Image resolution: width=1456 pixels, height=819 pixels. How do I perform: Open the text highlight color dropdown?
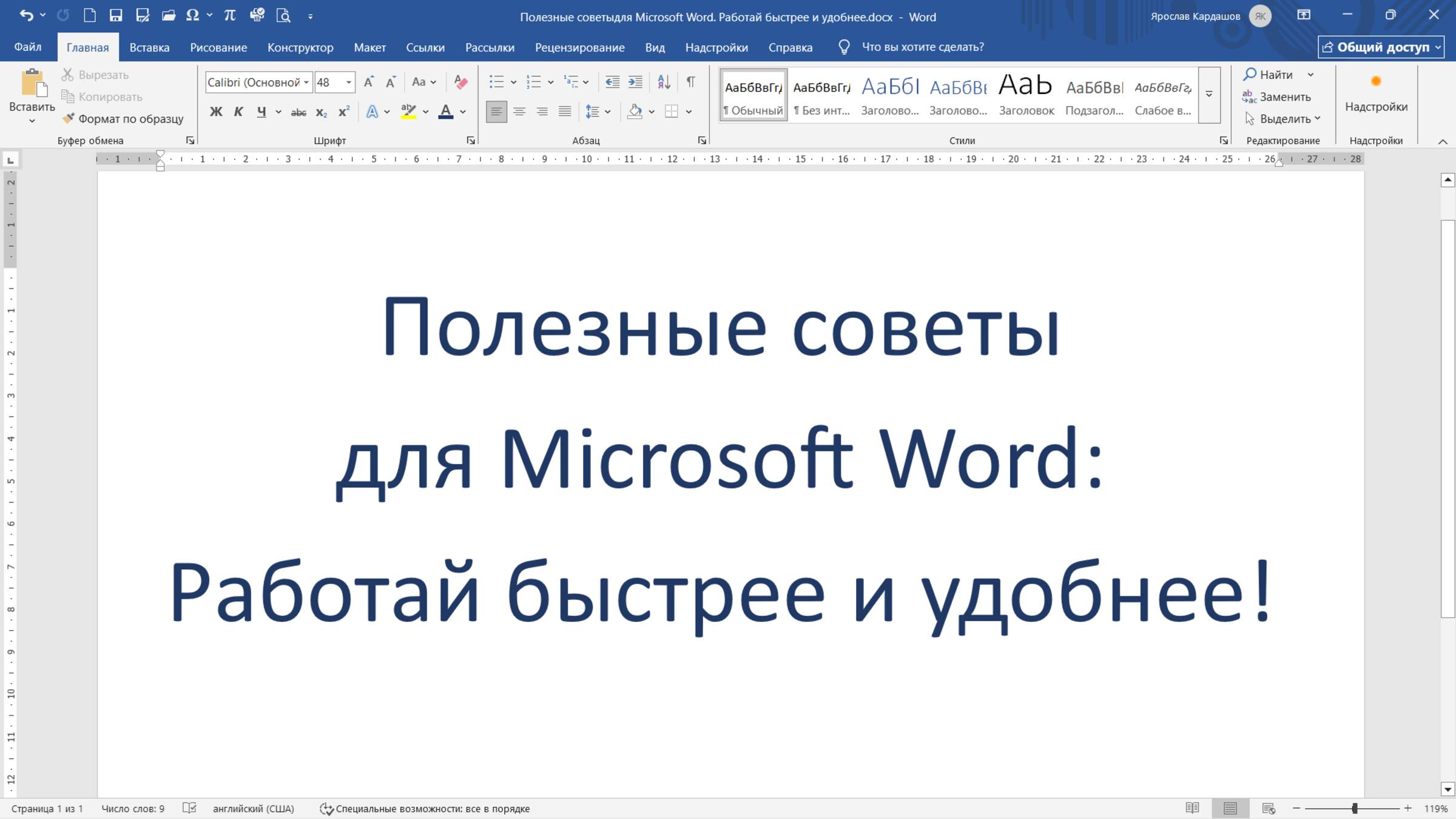coord(425,112)
